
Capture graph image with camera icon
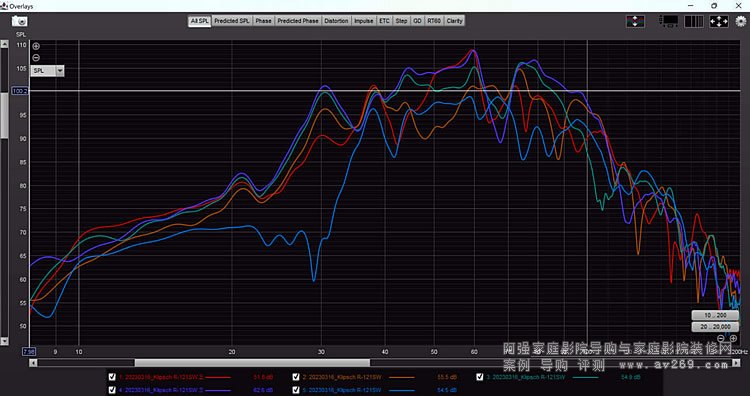point(20,21)
